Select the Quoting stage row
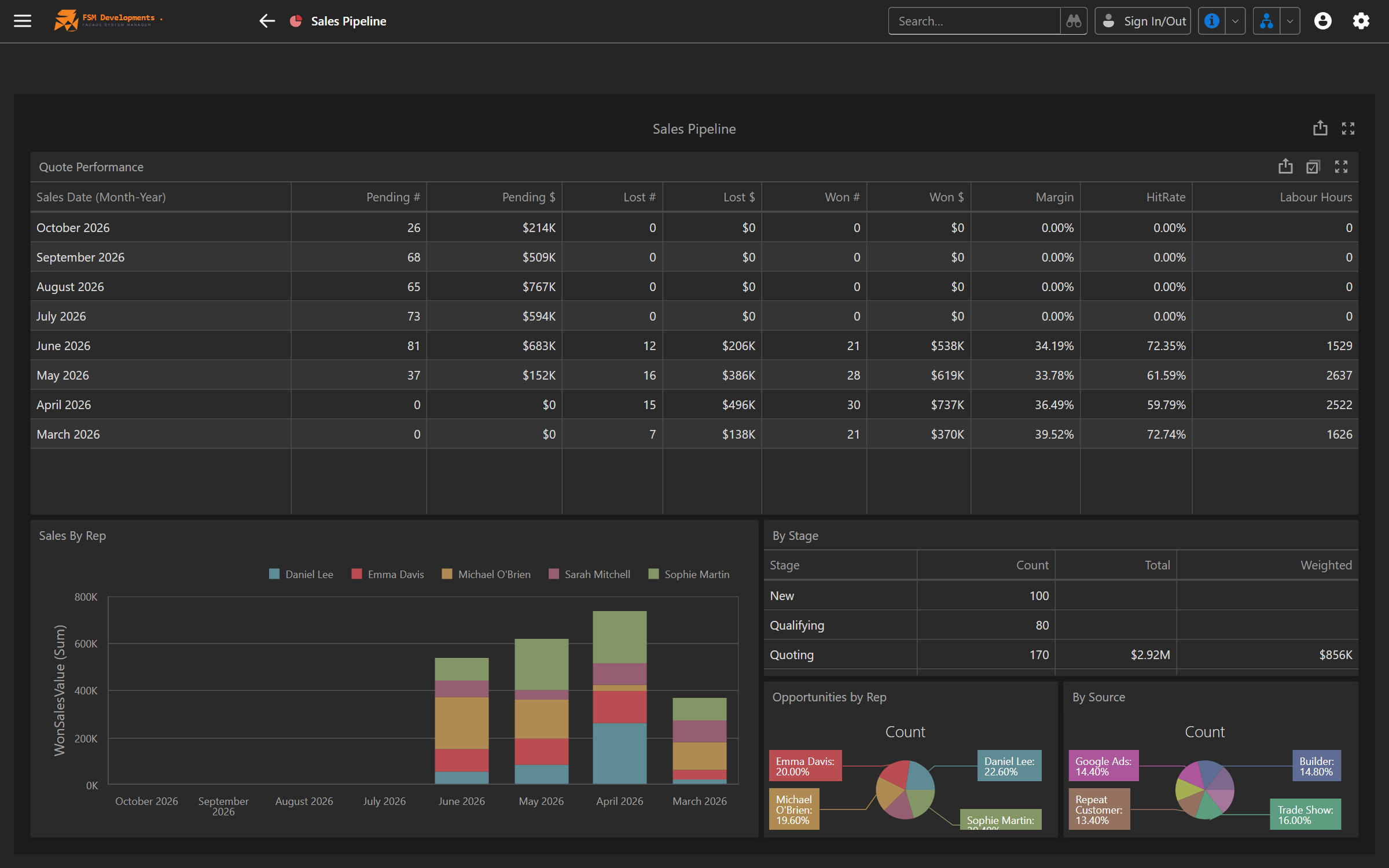This screenshot has height=868, width=1389. pyautogui.click(x=1061, y=654)
